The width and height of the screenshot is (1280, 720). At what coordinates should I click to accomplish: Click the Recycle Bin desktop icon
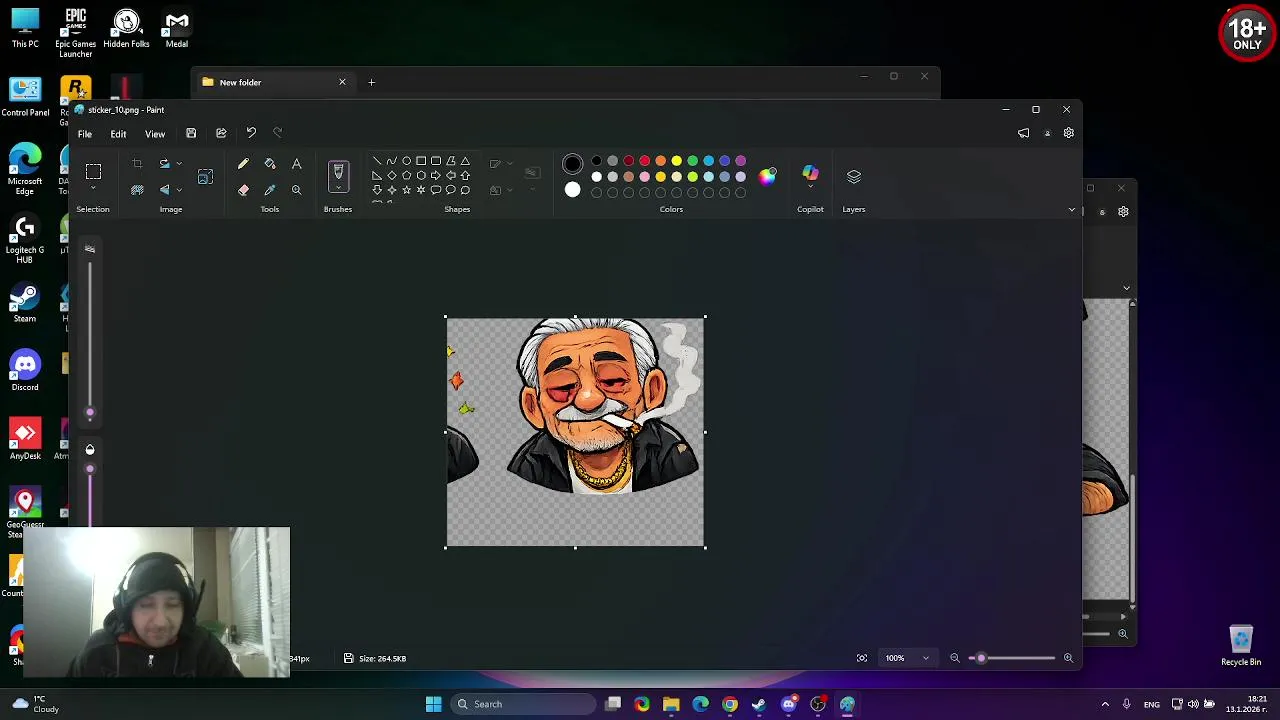[1241, 646]
